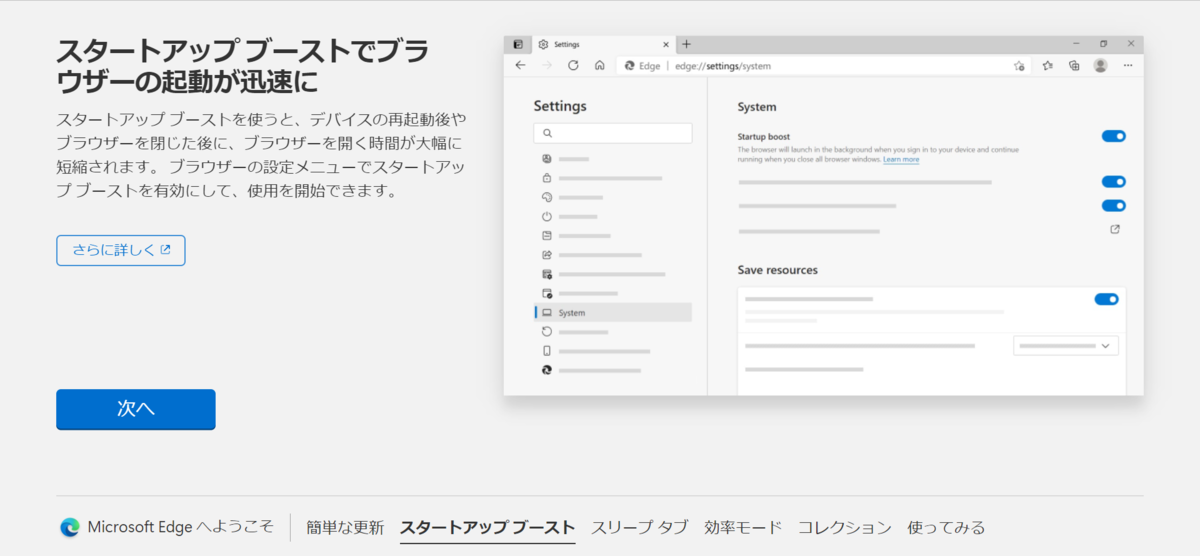Click the back arrow in illustrated browser

point(520,65)
